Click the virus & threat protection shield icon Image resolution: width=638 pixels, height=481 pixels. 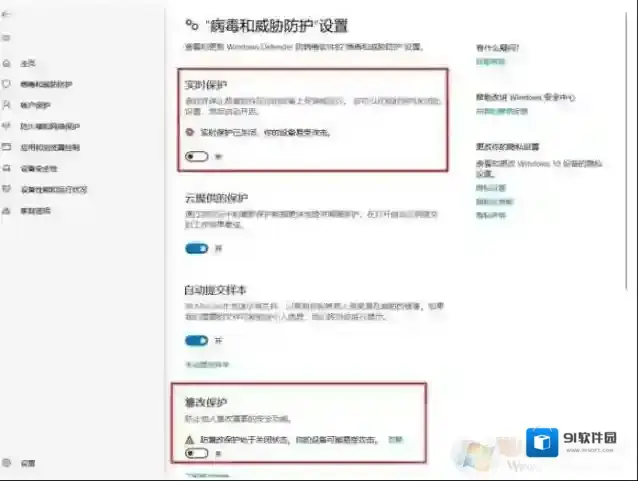[x=8, y=84]
